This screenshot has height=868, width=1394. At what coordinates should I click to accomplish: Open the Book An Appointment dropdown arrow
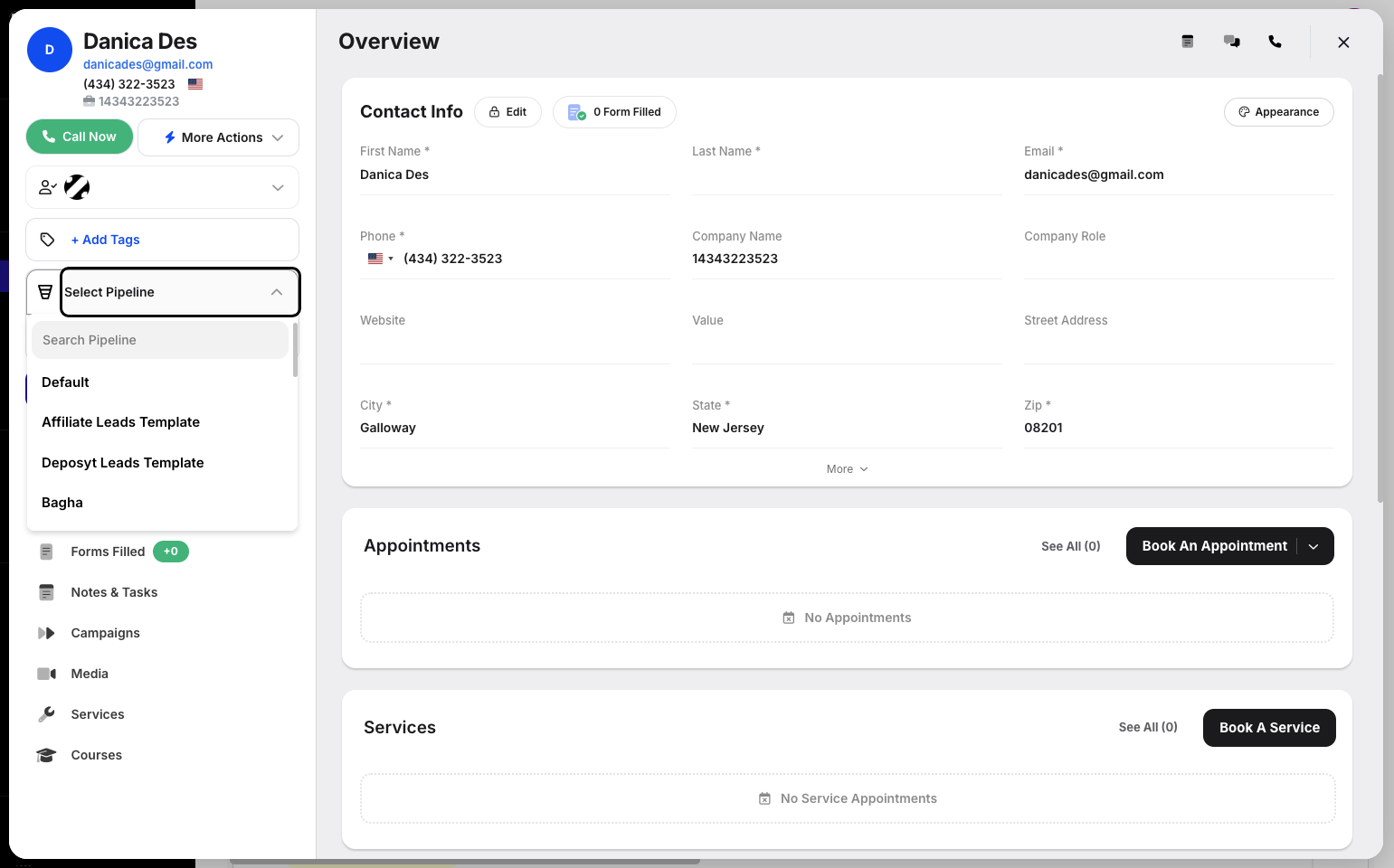(x=1314, y=546)
